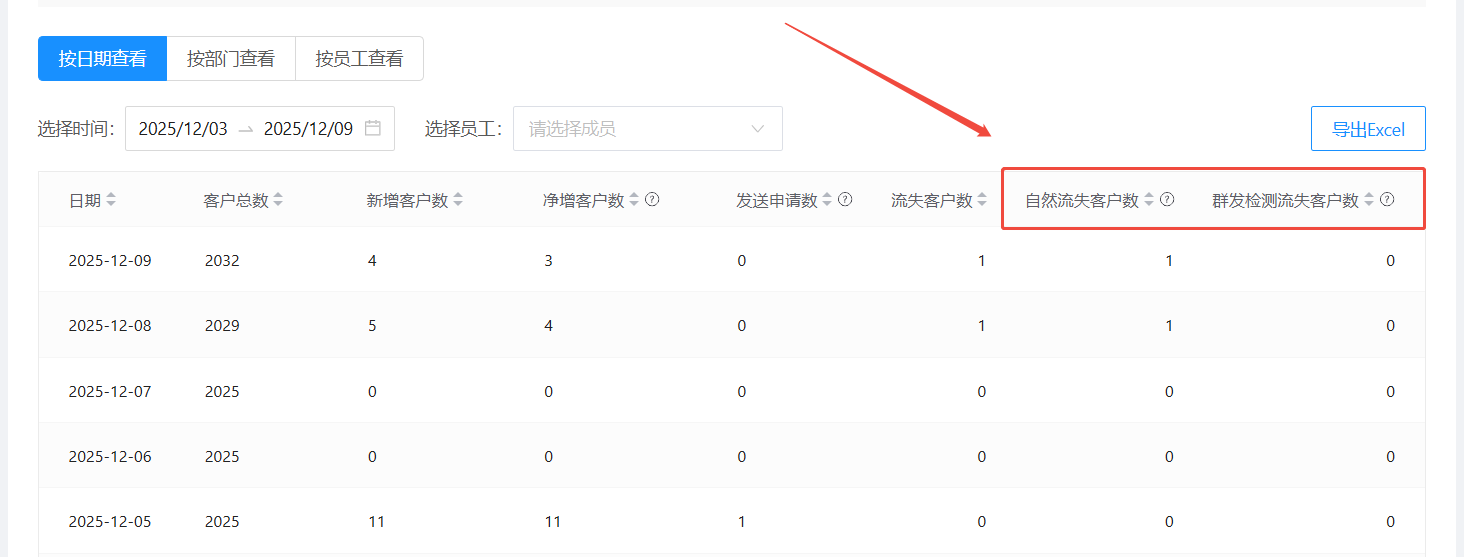Click help icon beside 群发检测流失客户数
The height and width of the screenshot is (557, 1464).
coord(1387,200)
